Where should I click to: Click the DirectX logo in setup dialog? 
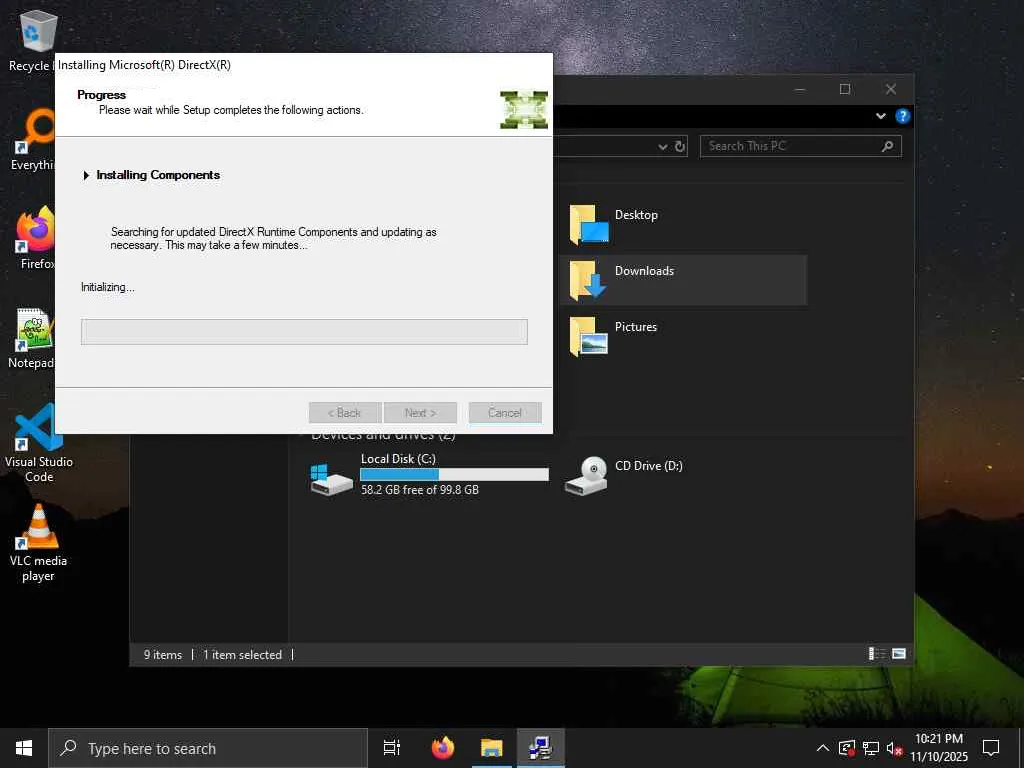pyautogui.click(x=524, y=110)
